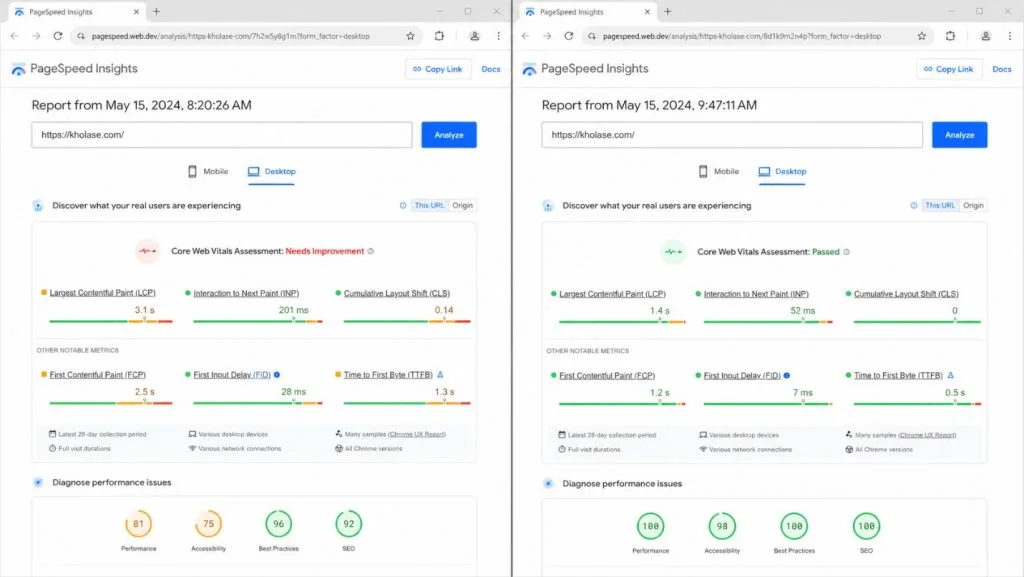Click CLS 0.14 distribution bar

pyautogui.click(x=407, y=321)
